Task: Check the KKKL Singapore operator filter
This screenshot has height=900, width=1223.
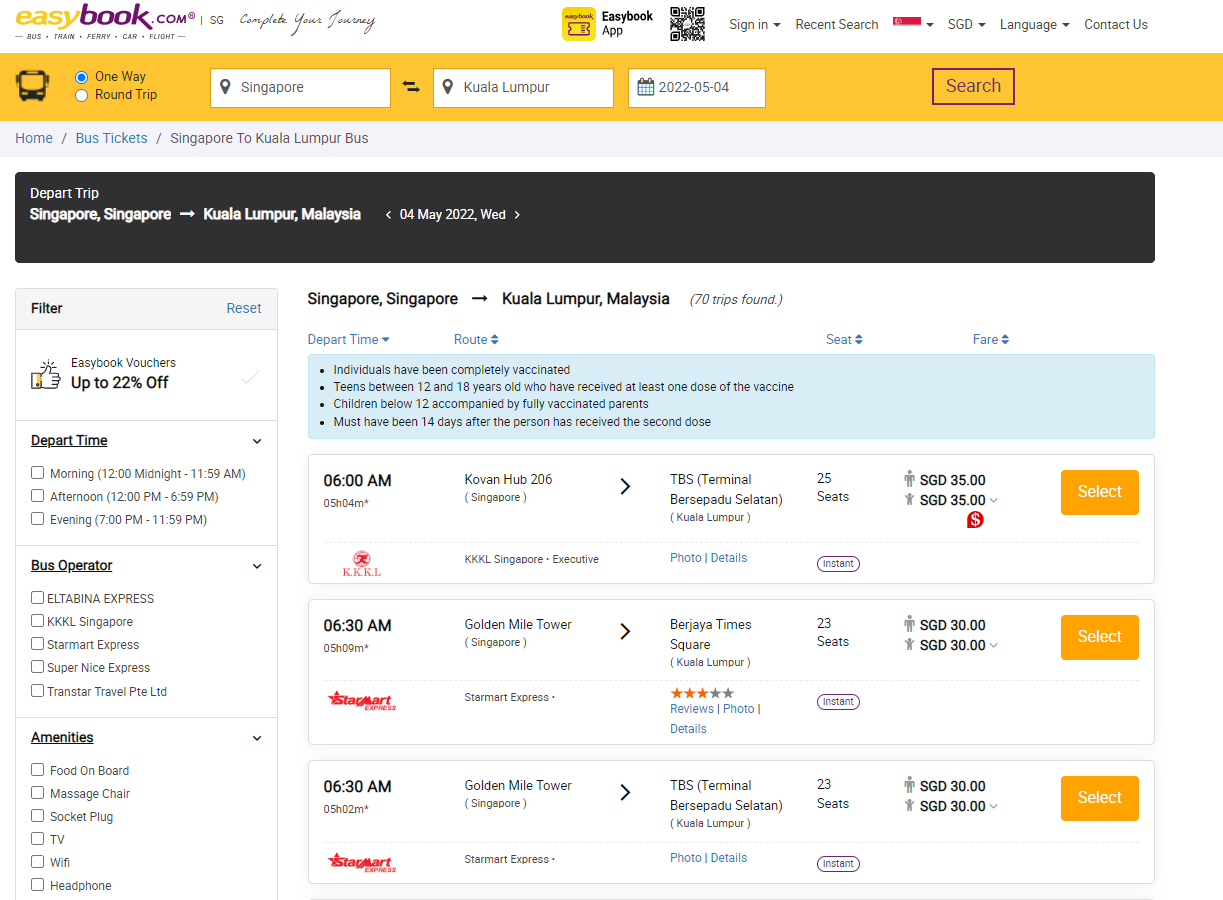Action: click(37, 621)
